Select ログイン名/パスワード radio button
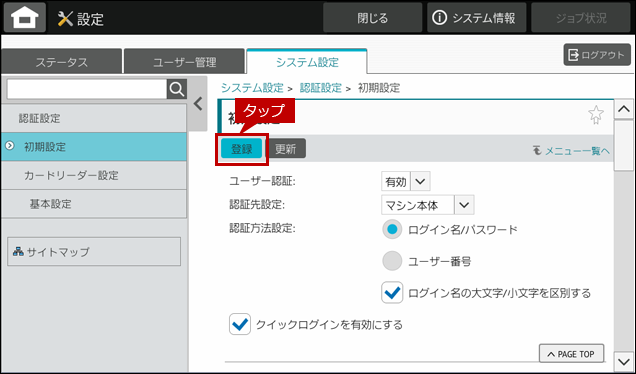This screenshot has height=374, width=636. pos(392,230)
